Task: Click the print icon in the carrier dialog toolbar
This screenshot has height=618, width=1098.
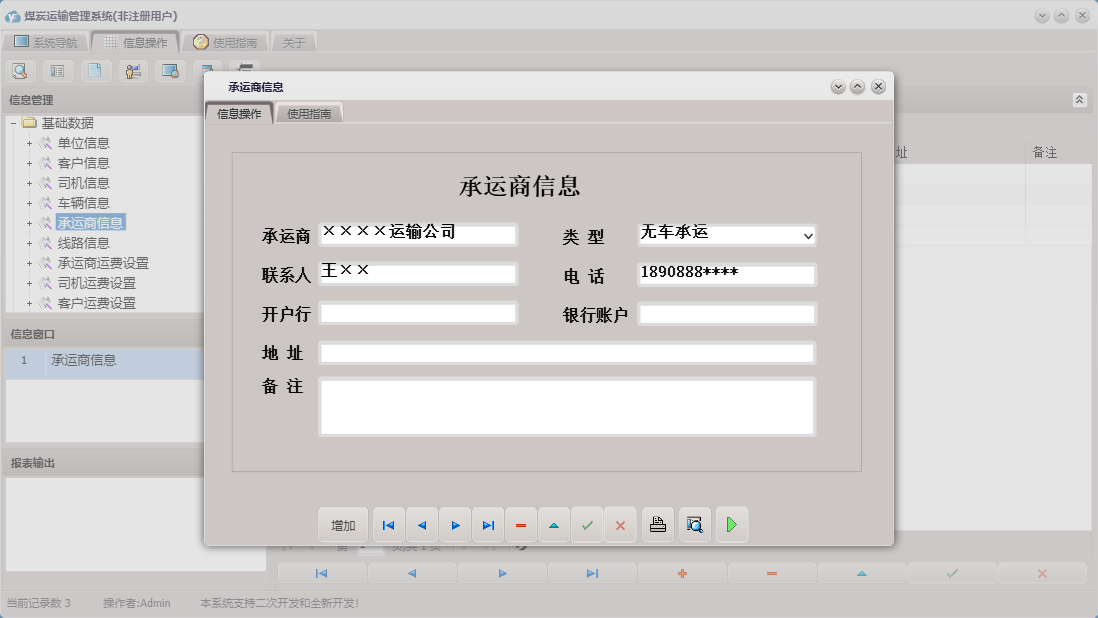Action: 657,524
